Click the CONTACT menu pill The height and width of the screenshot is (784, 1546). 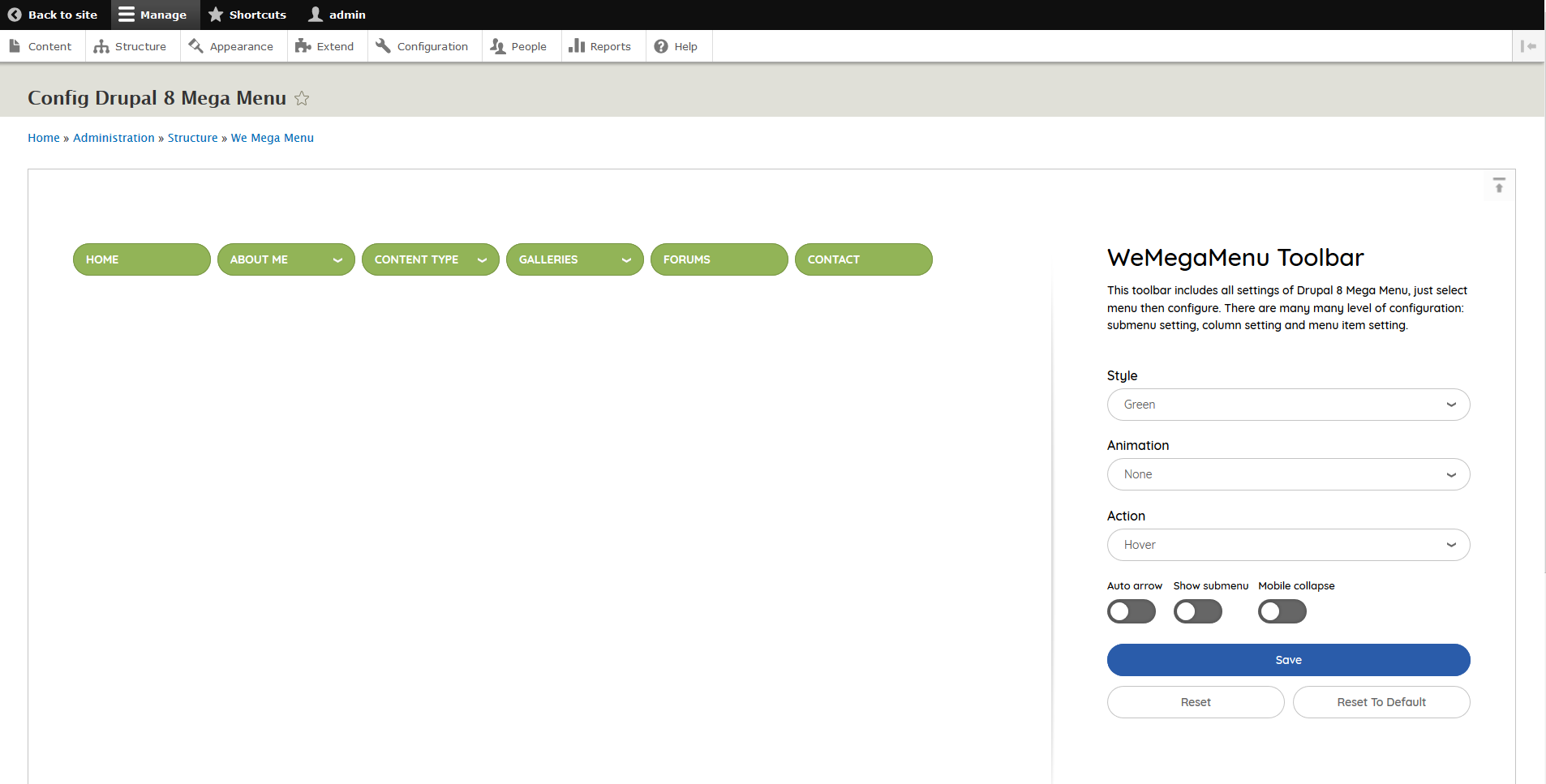click(x=862, y=259)
